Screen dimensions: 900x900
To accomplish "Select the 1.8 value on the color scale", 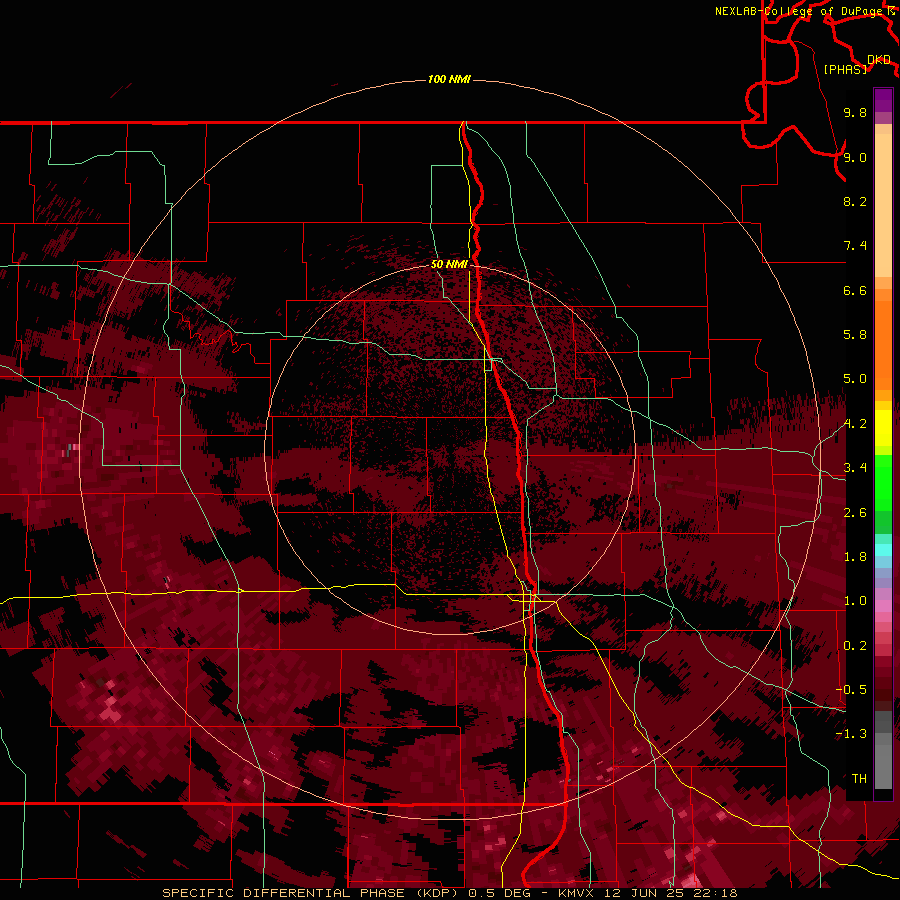I will [855, 557].
